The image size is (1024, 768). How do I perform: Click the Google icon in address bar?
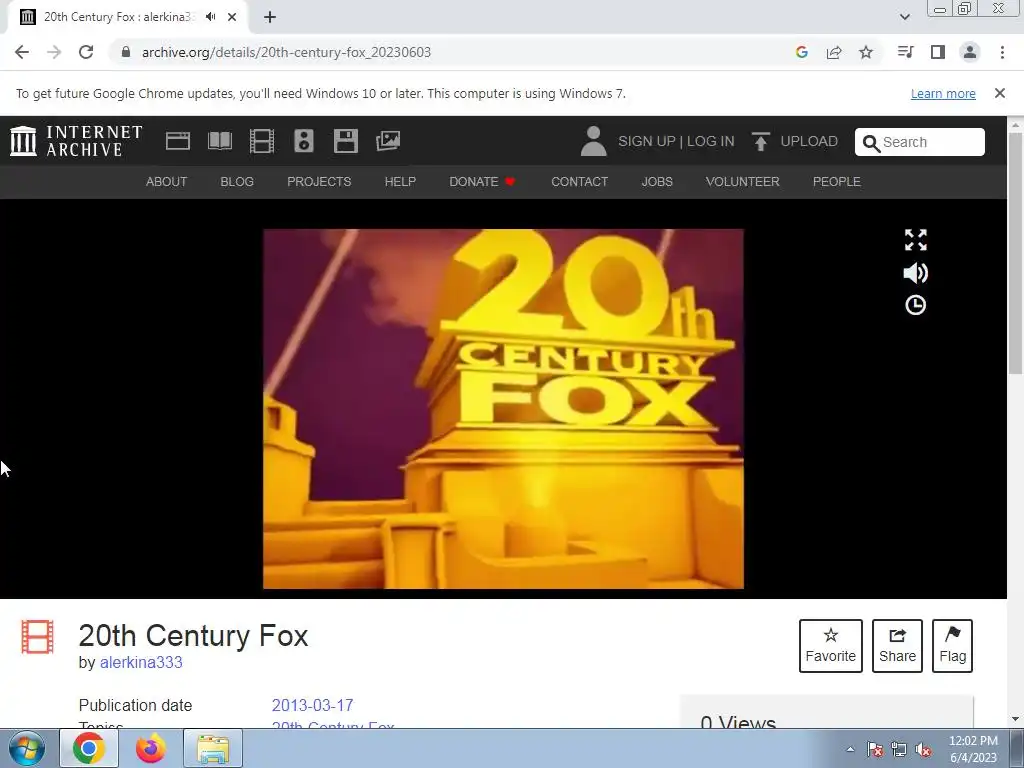pyautogui.click(x=802, y=52)
